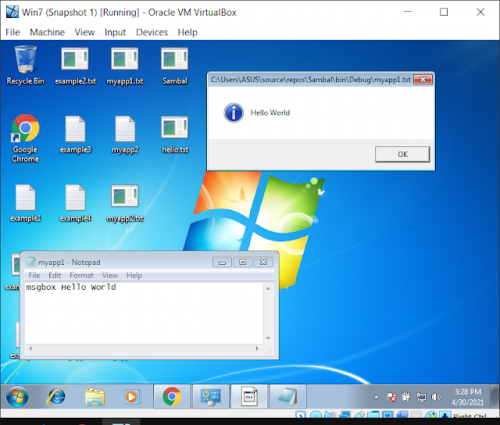
Task: Open Notepad View menu
Action: (110, 275)
